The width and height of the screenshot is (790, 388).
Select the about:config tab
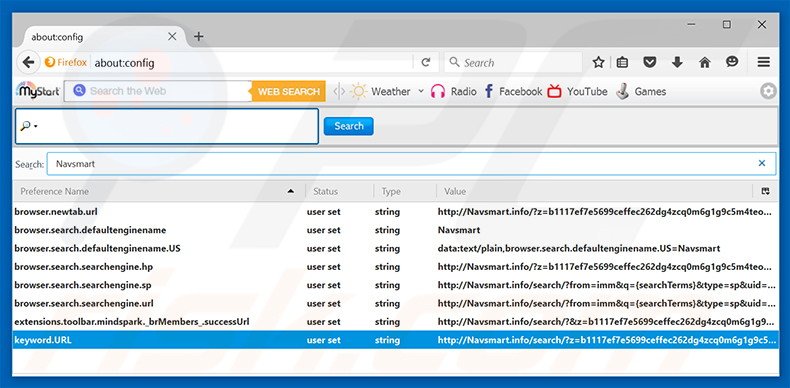103,37
